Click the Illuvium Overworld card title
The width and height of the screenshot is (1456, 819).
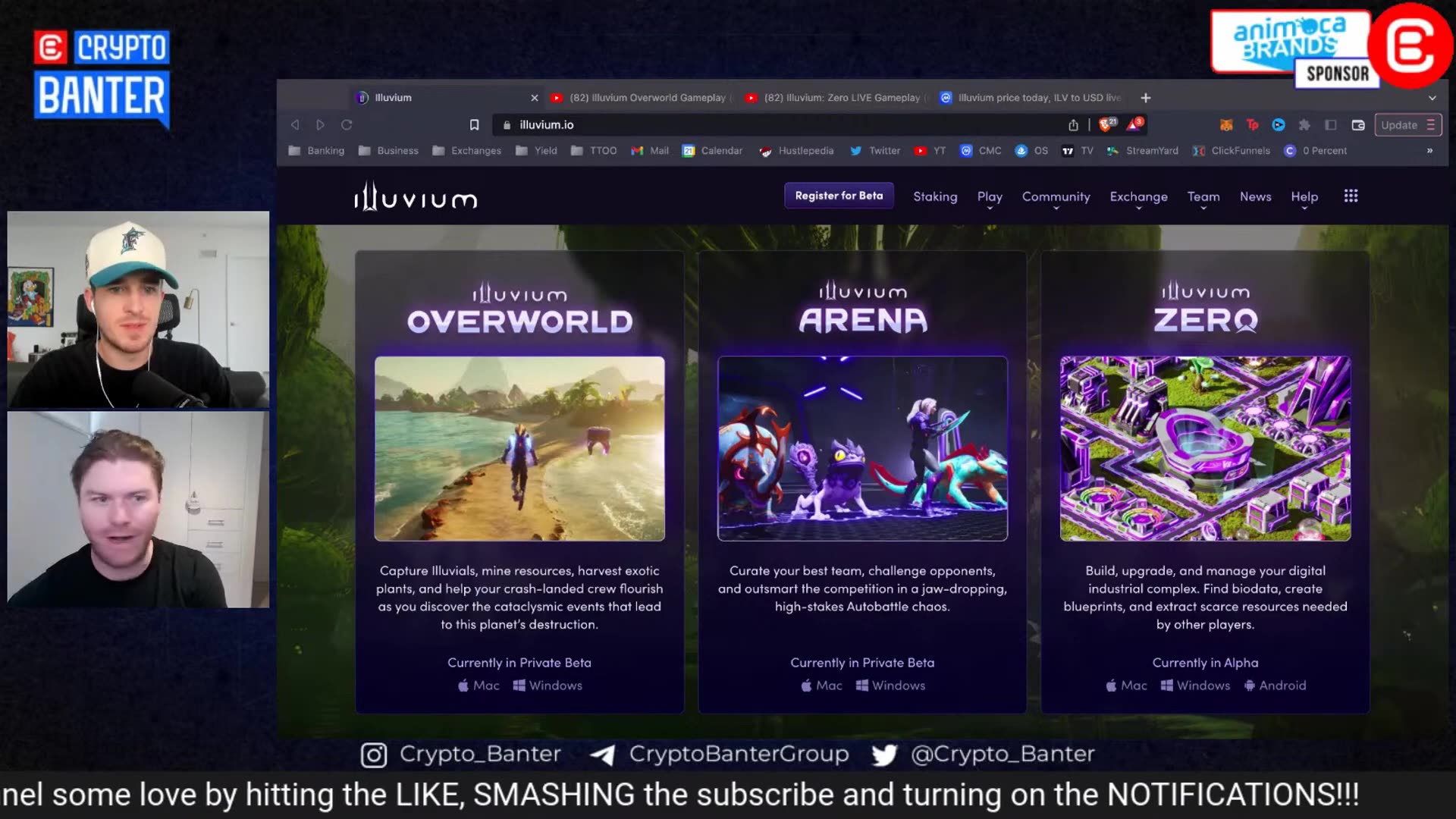pyautogui.click(x=519, y=309)
